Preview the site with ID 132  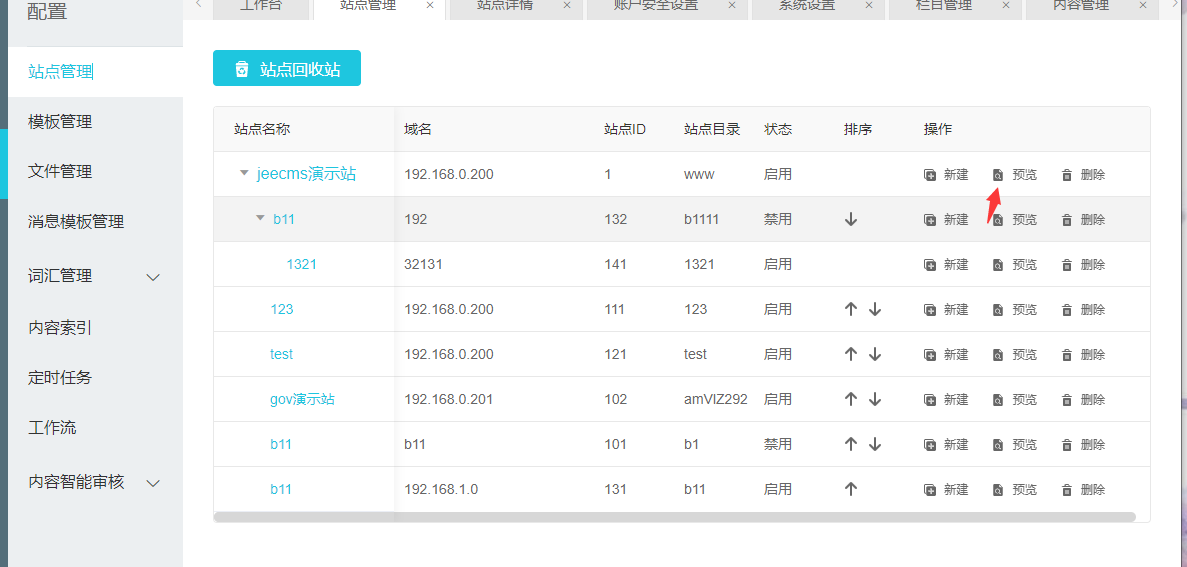tap(1015, 220)
